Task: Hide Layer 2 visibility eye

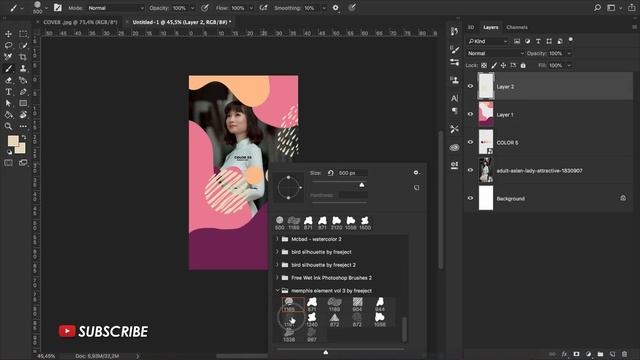Action: click(470, 86)
